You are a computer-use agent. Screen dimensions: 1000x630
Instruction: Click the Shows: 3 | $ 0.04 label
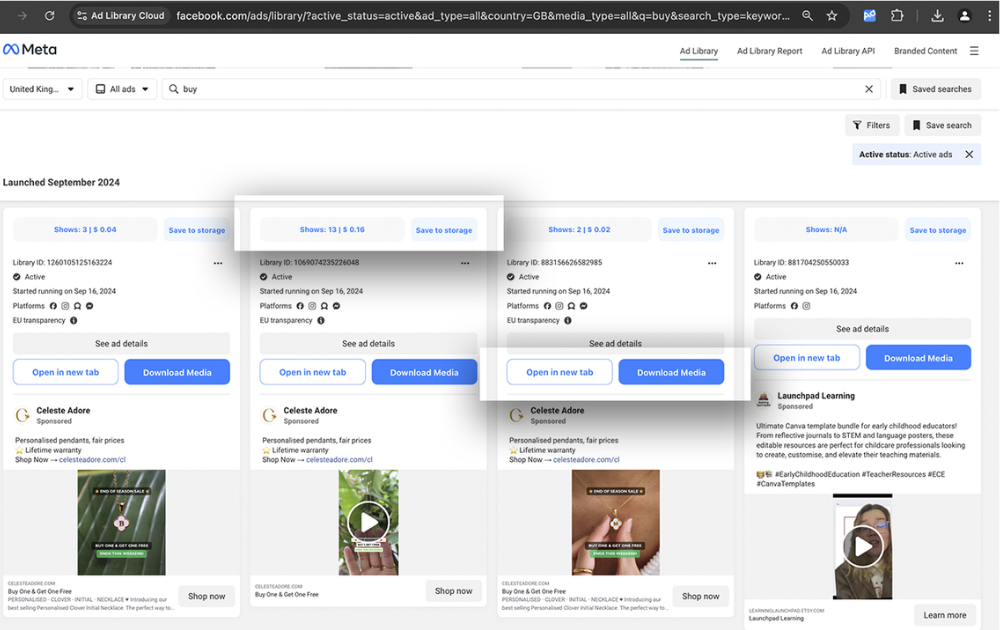[x=85, y=230]
